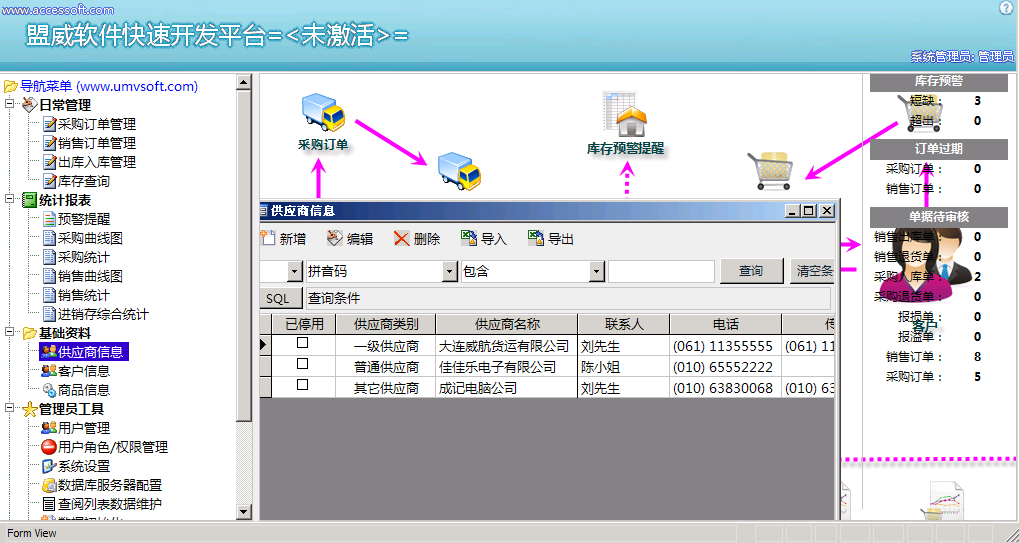The height and width of the screenshot is (543, 1020).
Task: Click navigation scrollbar down arrow
Action: pyautogui.click(x=244, y=512)
